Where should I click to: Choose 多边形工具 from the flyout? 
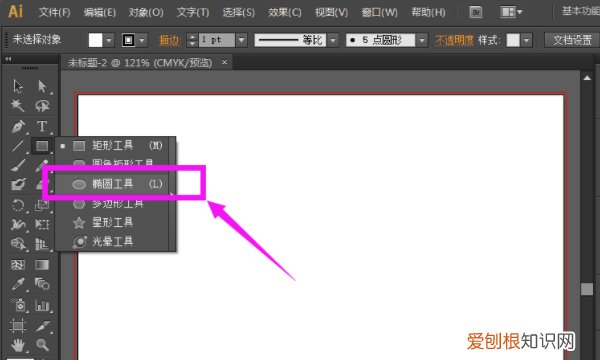pyautogui.click(x=112, y=204)
